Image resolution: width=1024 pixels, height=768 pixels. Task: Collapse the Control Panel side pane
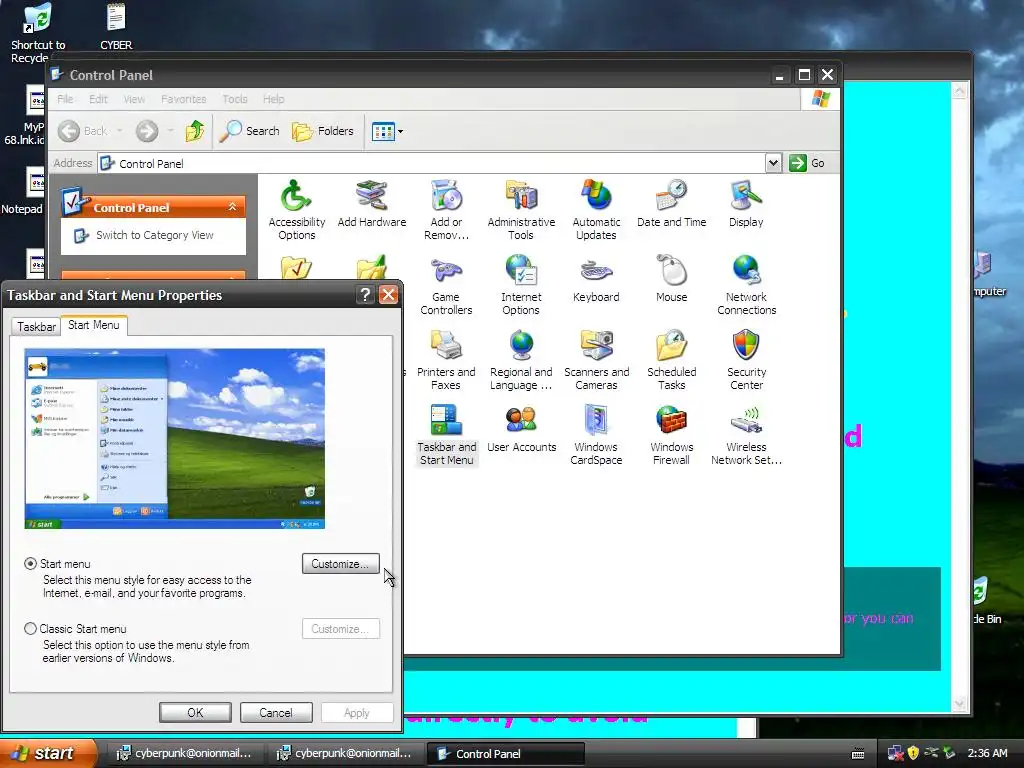[232, 206]
